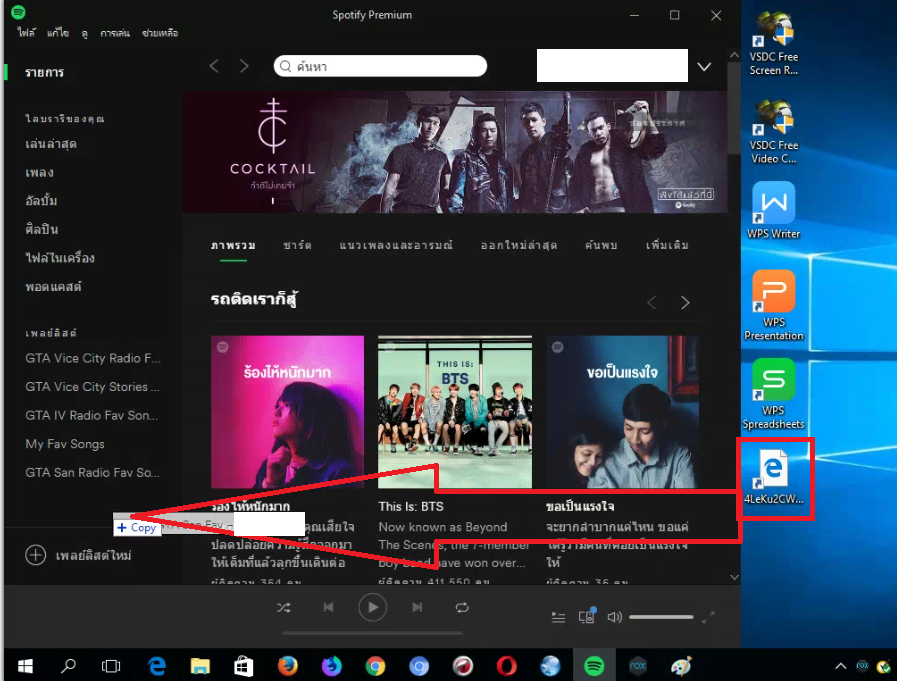This screenshot has height=681, width=897.
Task: Open the GTA San Radio Fav So... playlist
Action: [93, 473]
